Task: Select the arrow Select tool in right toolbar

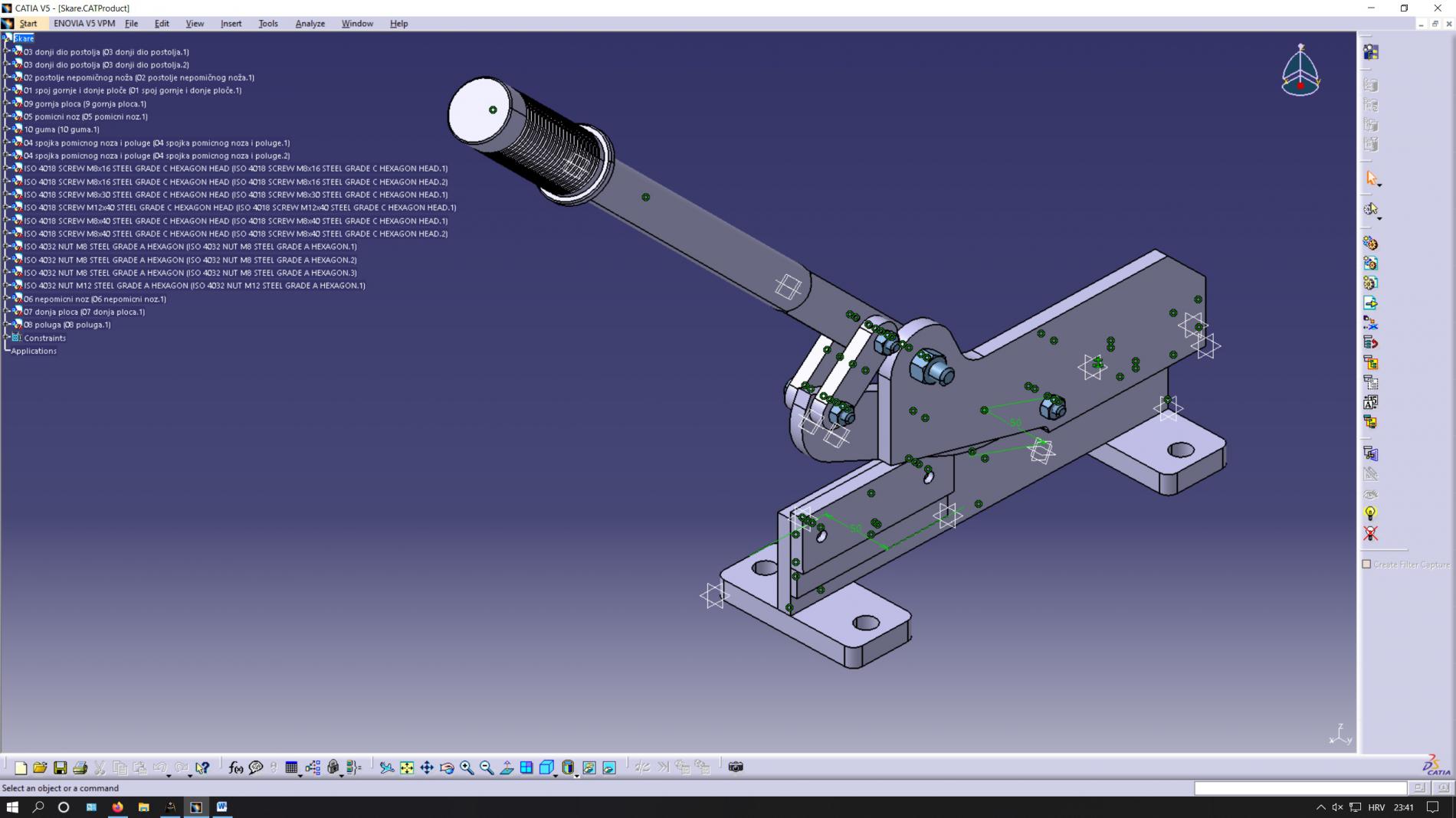Action: tap(1371, 178)
